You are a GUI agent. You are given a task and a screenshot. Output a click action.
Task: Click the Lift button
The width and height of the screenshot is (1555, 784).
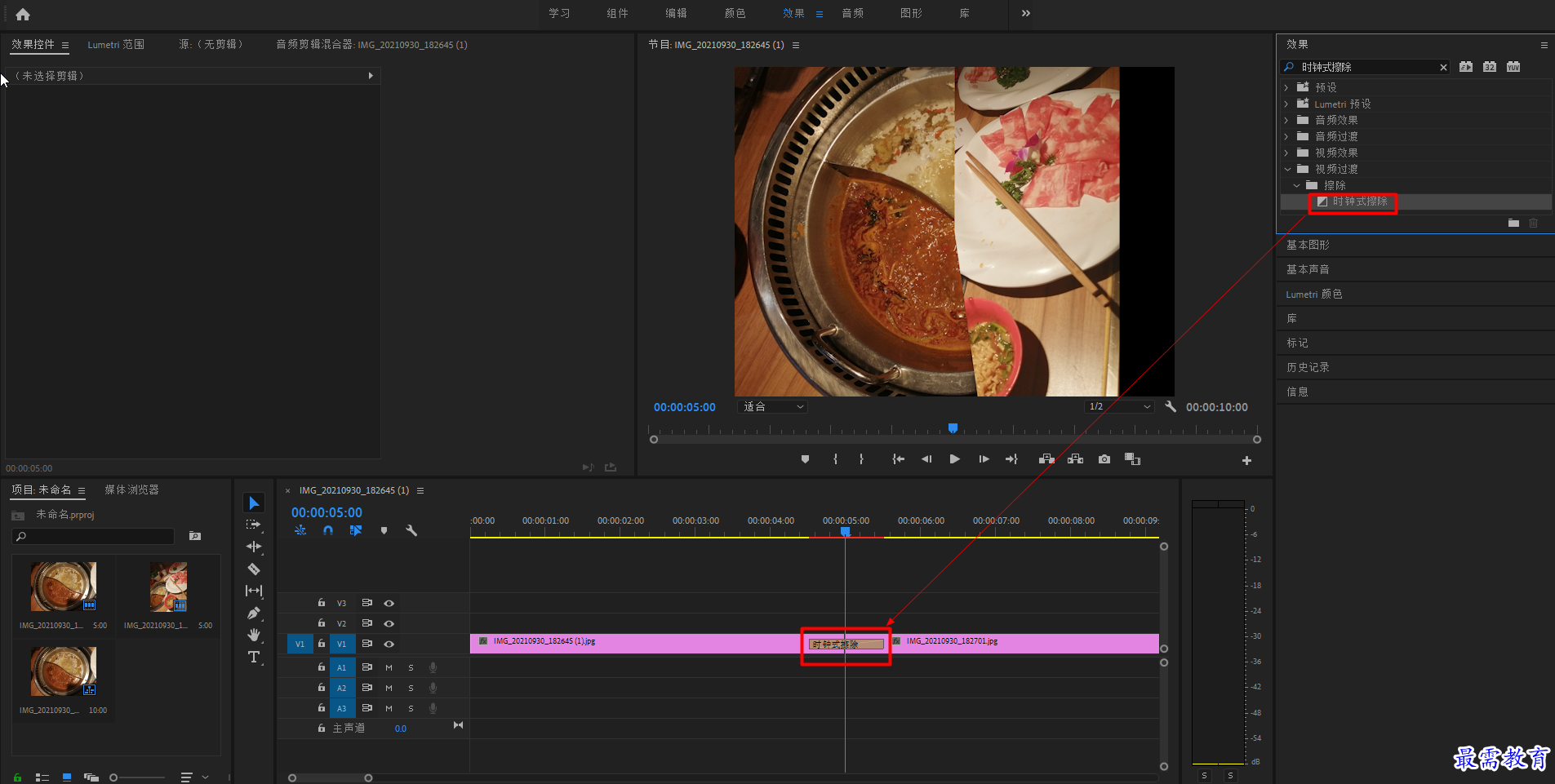coord(1046,459)
